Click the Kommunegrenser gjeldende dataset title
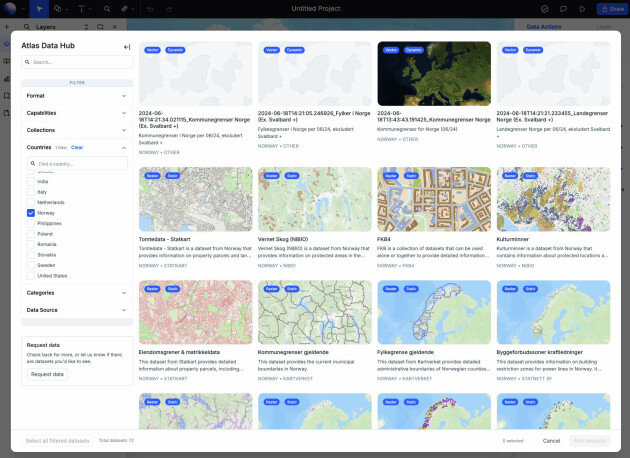This screenshot has width=630, height=458. tap(293, 352)
